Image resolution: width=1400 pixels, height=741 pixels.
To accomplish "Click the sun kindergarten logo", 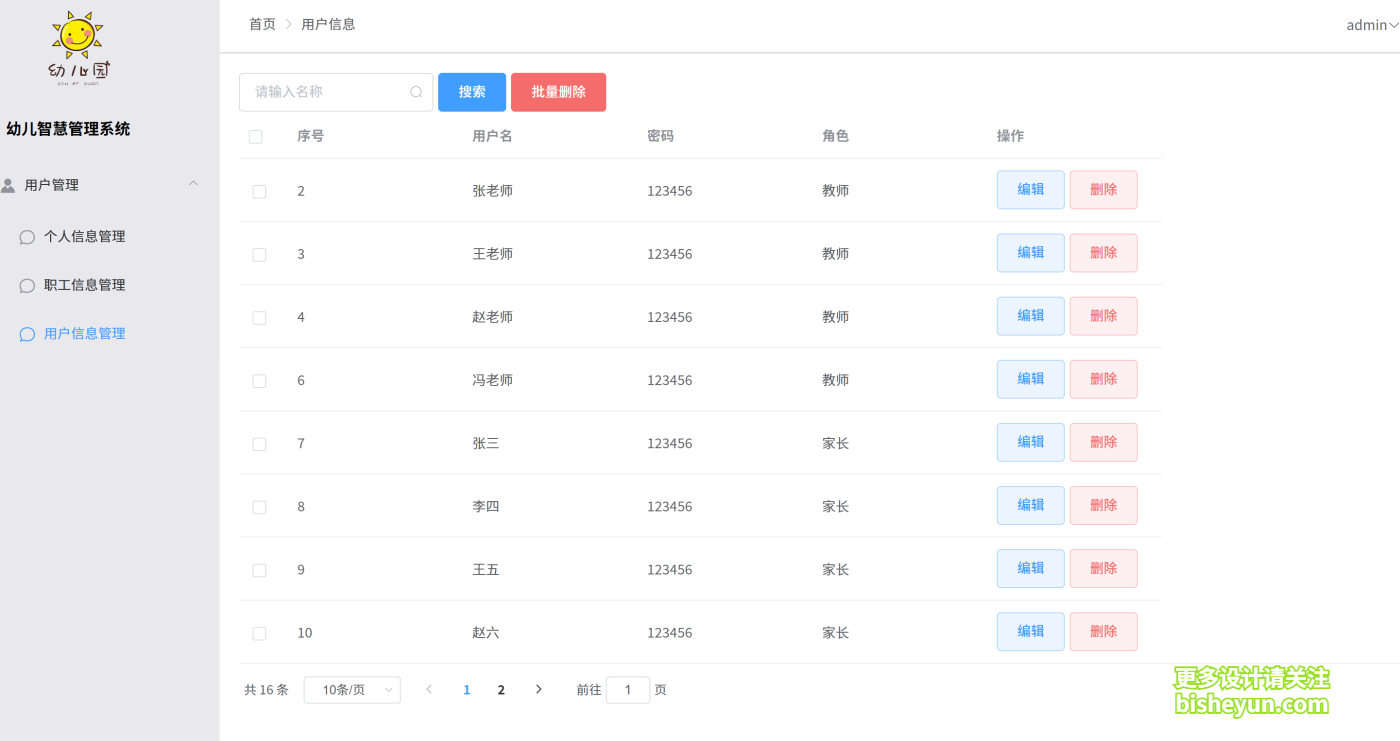I will click(81, 48).
